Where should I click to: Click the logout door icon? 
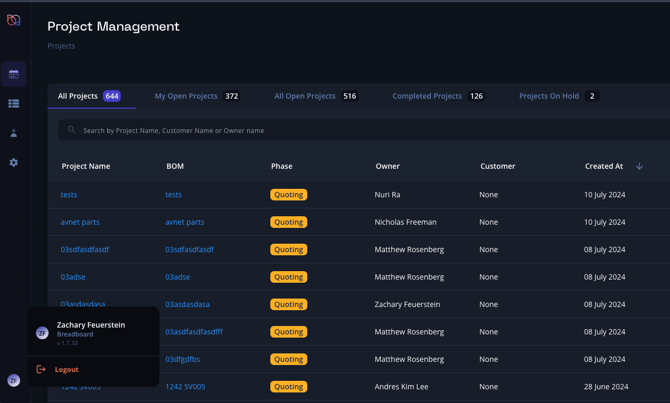(x=41, y=369)
